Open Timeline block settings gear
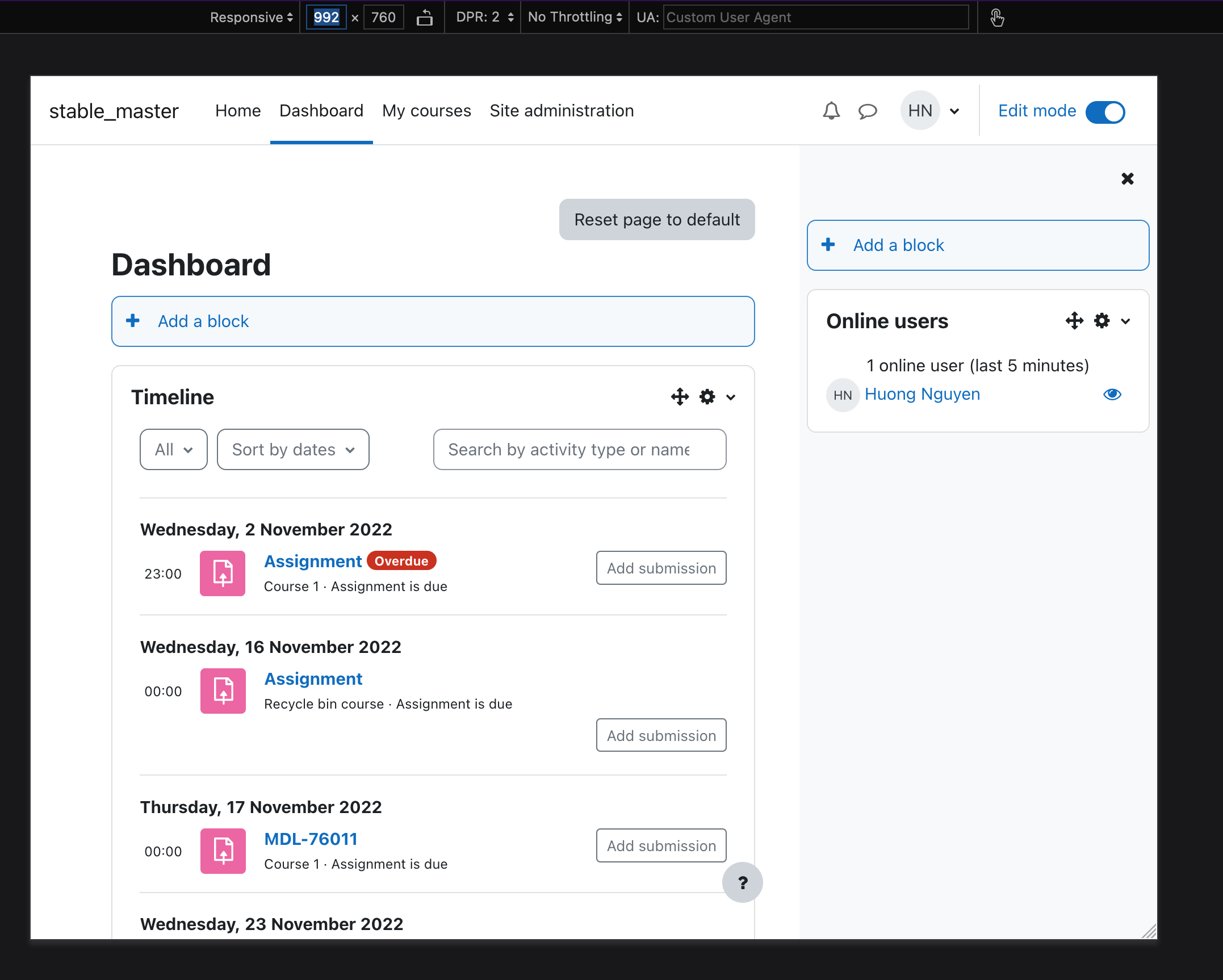The width and height of the screenshot is (1223, 980). pyautogui.click(x=707, y=397)
